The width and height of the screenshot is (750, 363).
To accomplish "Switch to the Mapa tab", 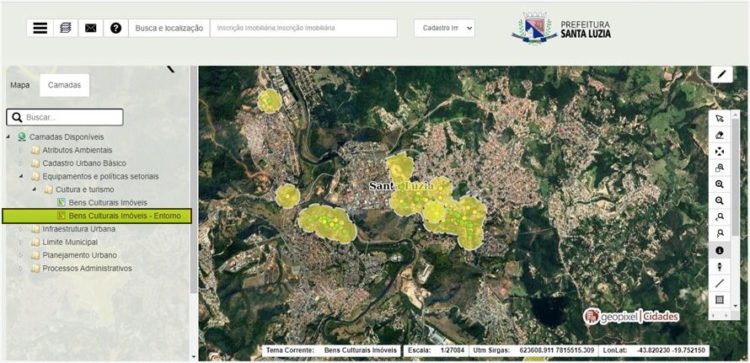I will (x=20, y=85).
